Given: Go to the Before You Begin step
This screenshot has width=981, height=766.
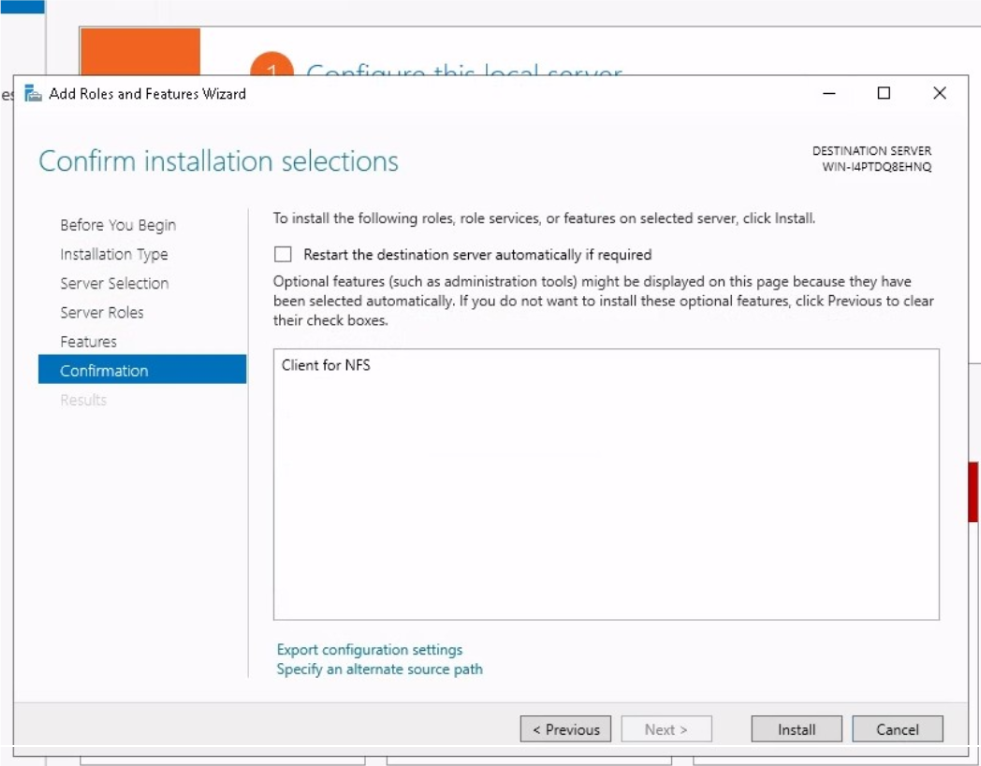Looking at the screenshot, I should 118,225.
